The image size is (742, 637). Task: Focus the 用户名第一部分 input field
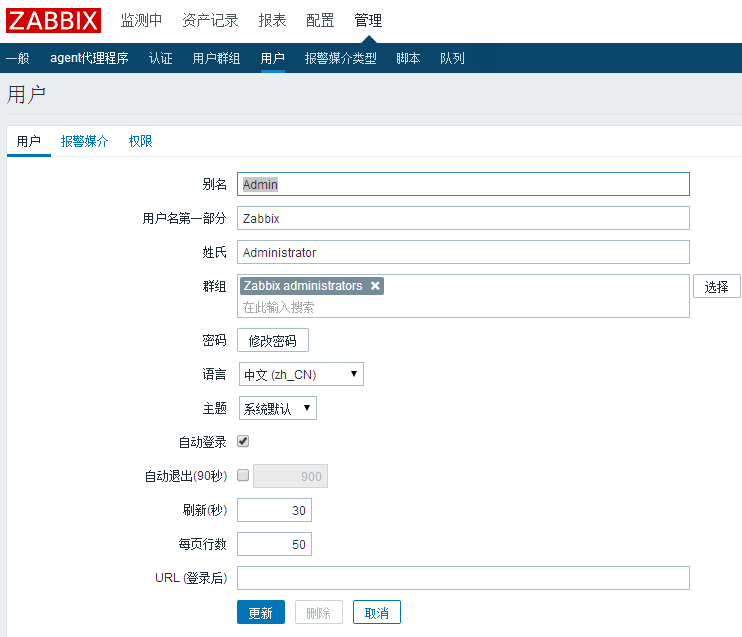coord(463,218)
